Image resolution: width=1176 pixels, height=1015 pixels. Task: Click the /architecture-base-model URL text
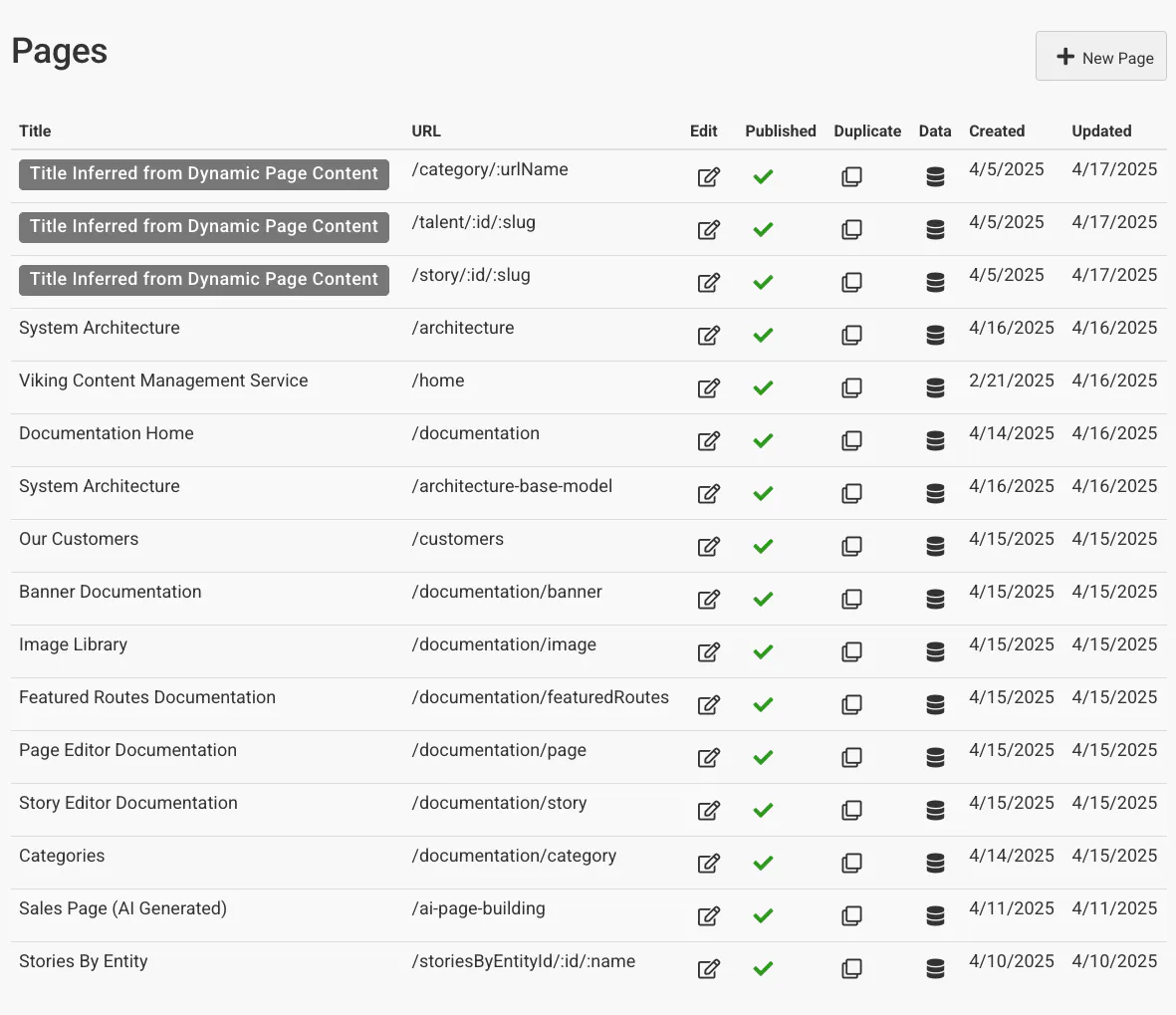click(x=512, y=486)
